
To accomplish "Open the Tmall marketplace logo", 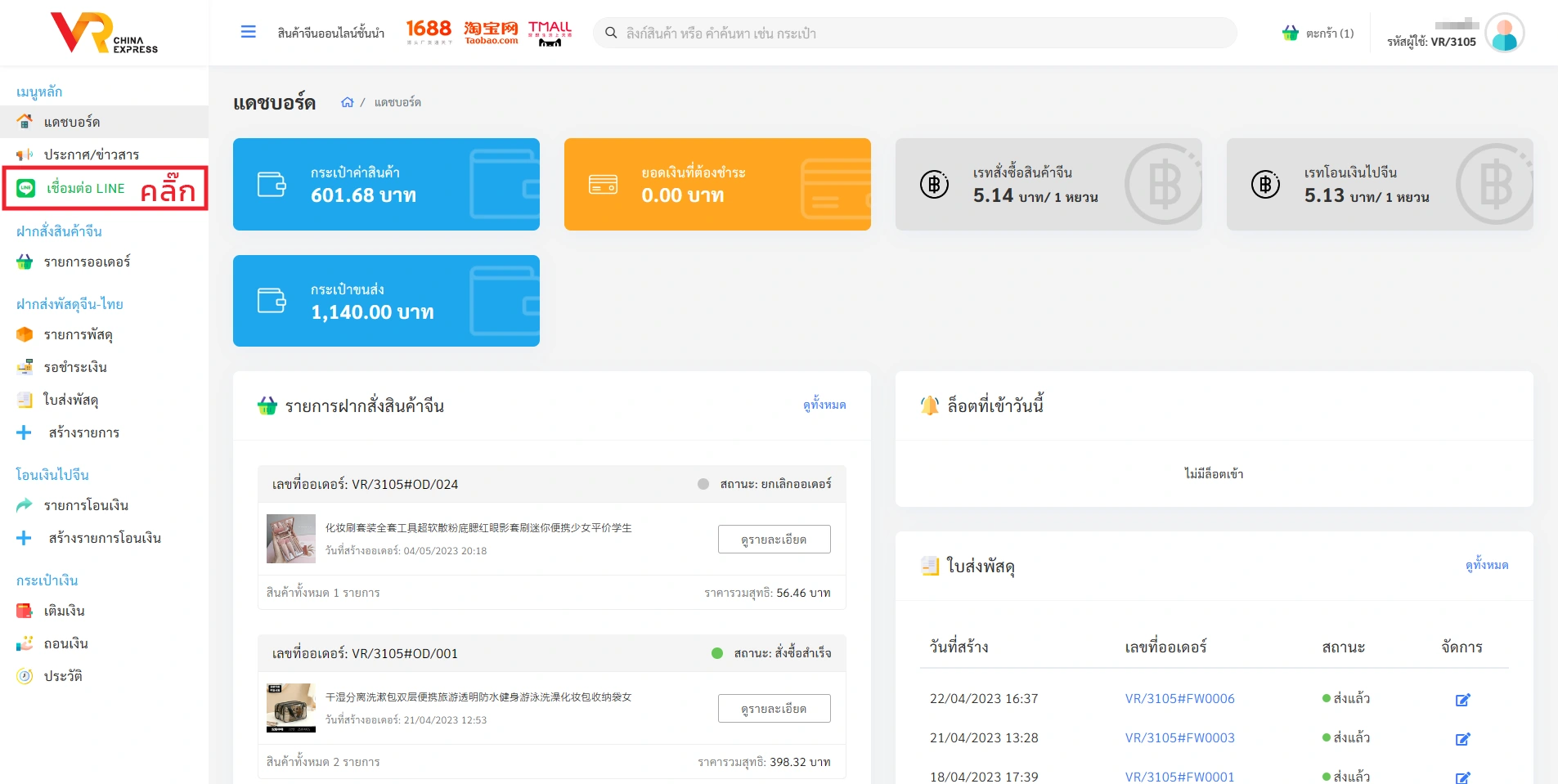I will [x=550, y=33].
